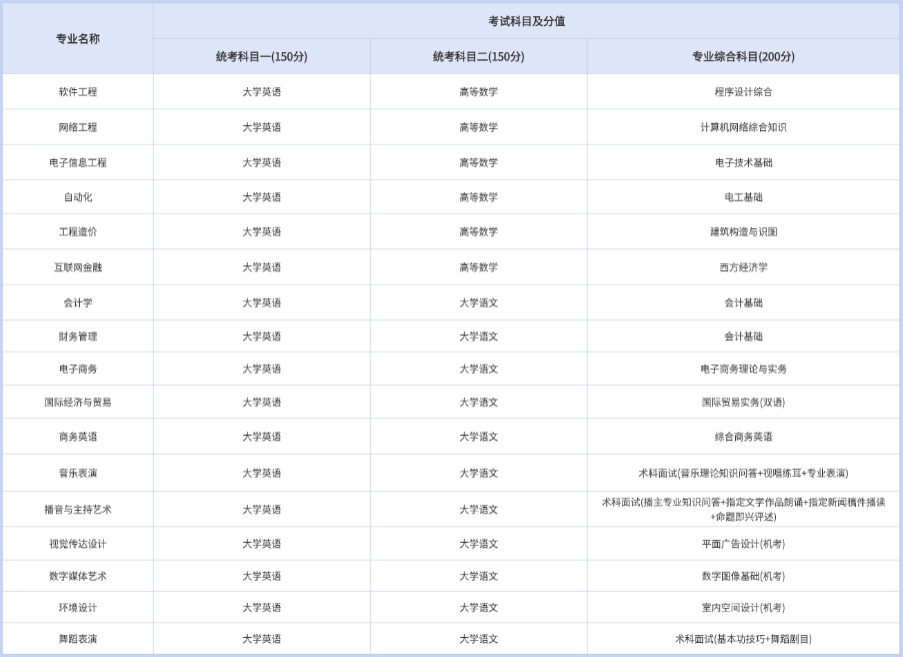
Task: Click the 专业名称 column header
Action: tap(78, 39)
